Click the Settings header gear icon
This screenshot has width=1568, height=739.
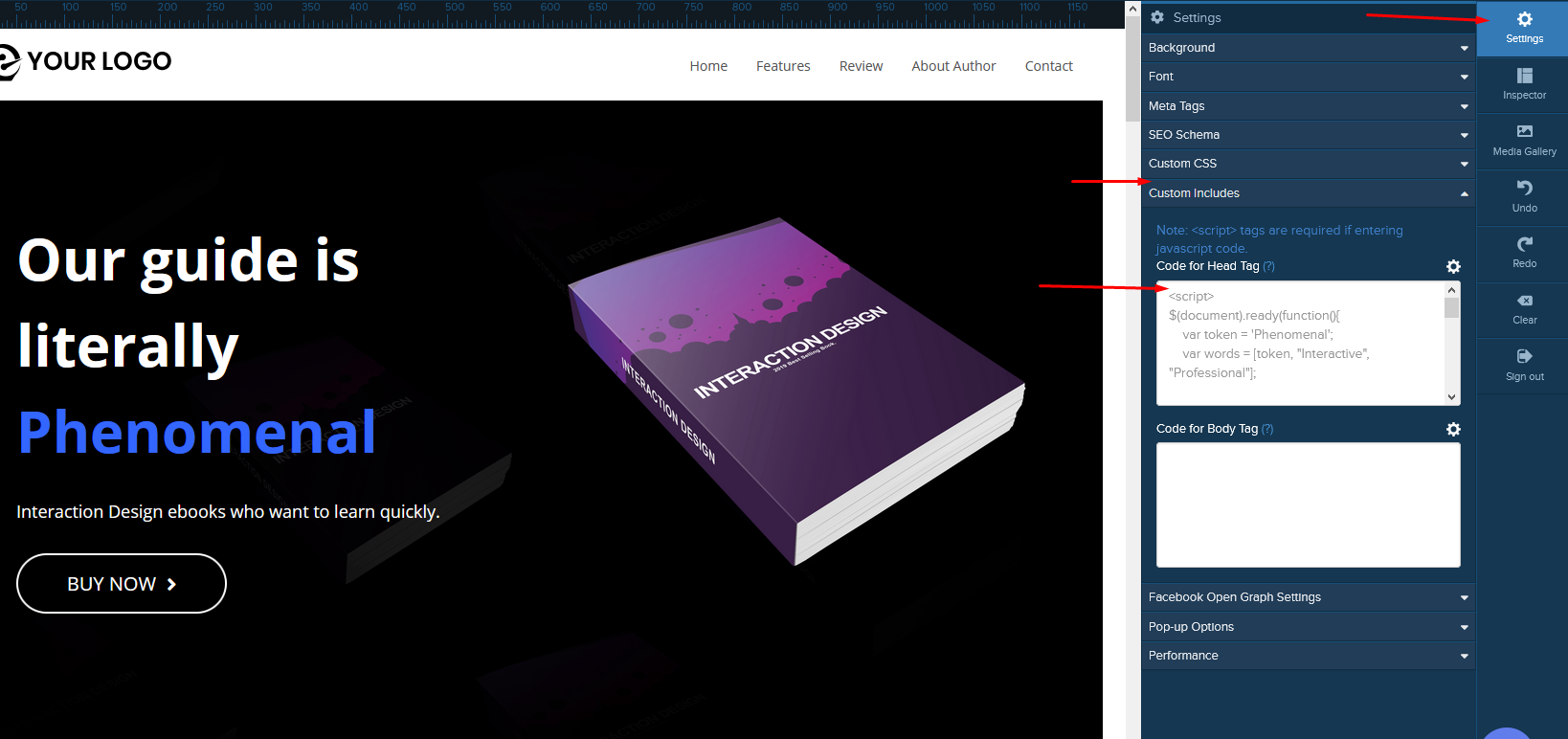coord(1157,17)
